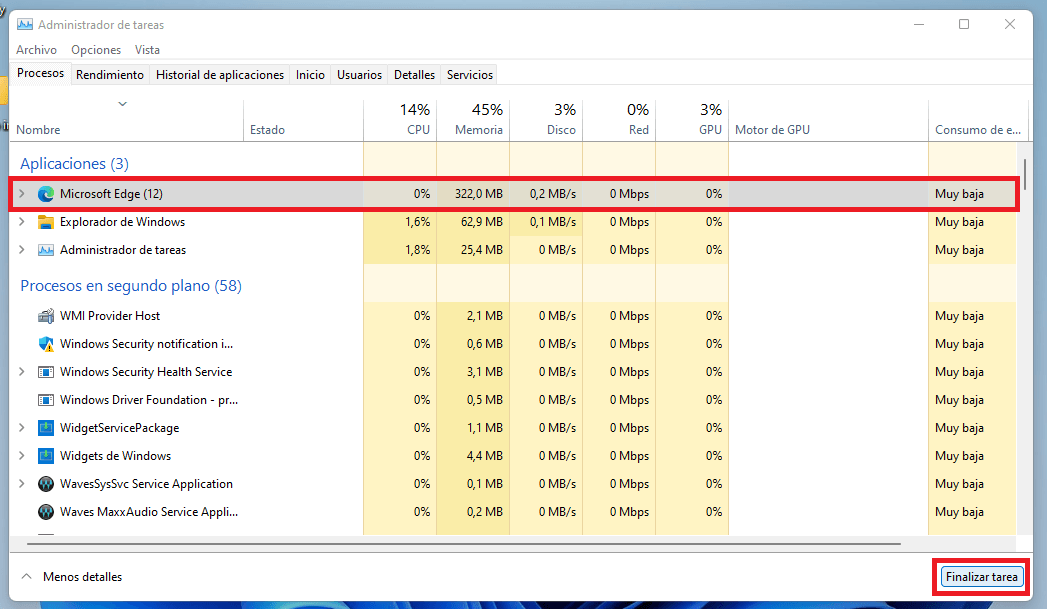Click the WavesSysSvc Service Application icon
The height and width of the screenshot is (609, 1047).
click(x=45, y=484)
